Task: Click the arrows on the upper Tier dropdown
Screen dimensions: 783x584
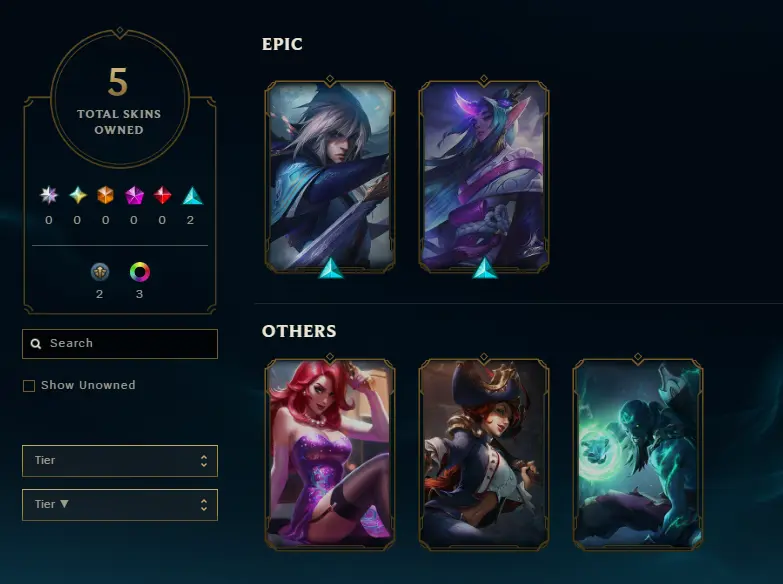Action: (204, 461)
